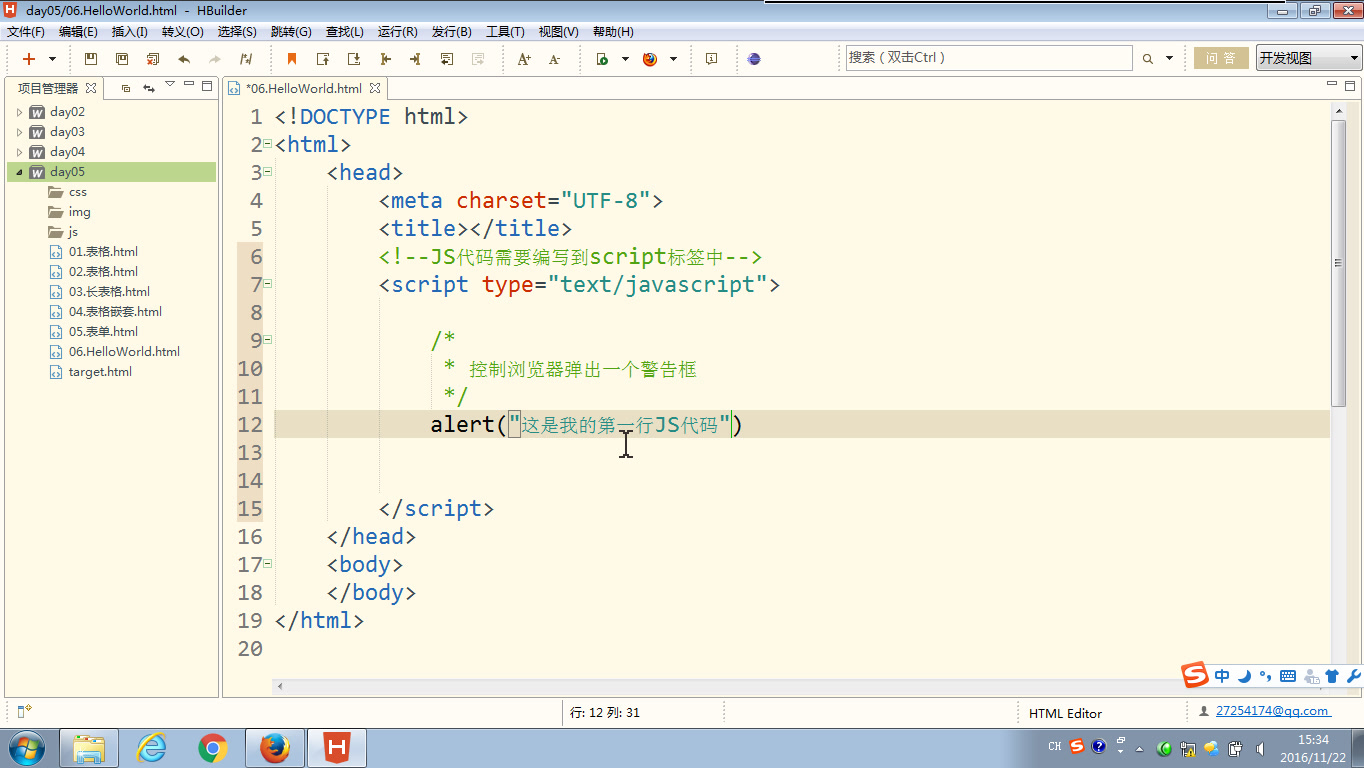This screenshot has width=1364, height=768.
Task: Click the blue globe browser icon
Action: point(754,59)
